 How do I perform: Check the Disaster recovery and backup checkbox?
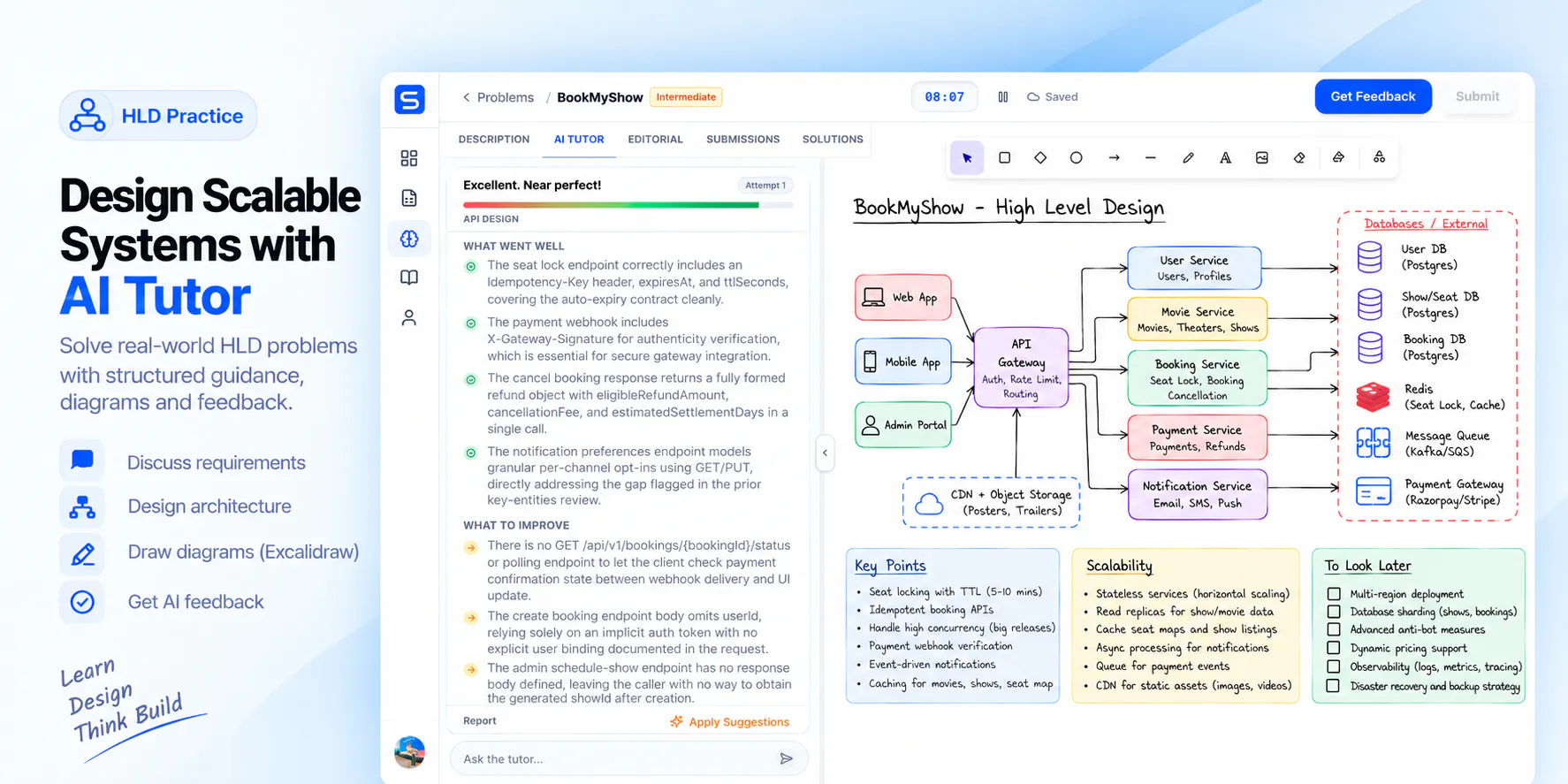tap(1334, 686)
